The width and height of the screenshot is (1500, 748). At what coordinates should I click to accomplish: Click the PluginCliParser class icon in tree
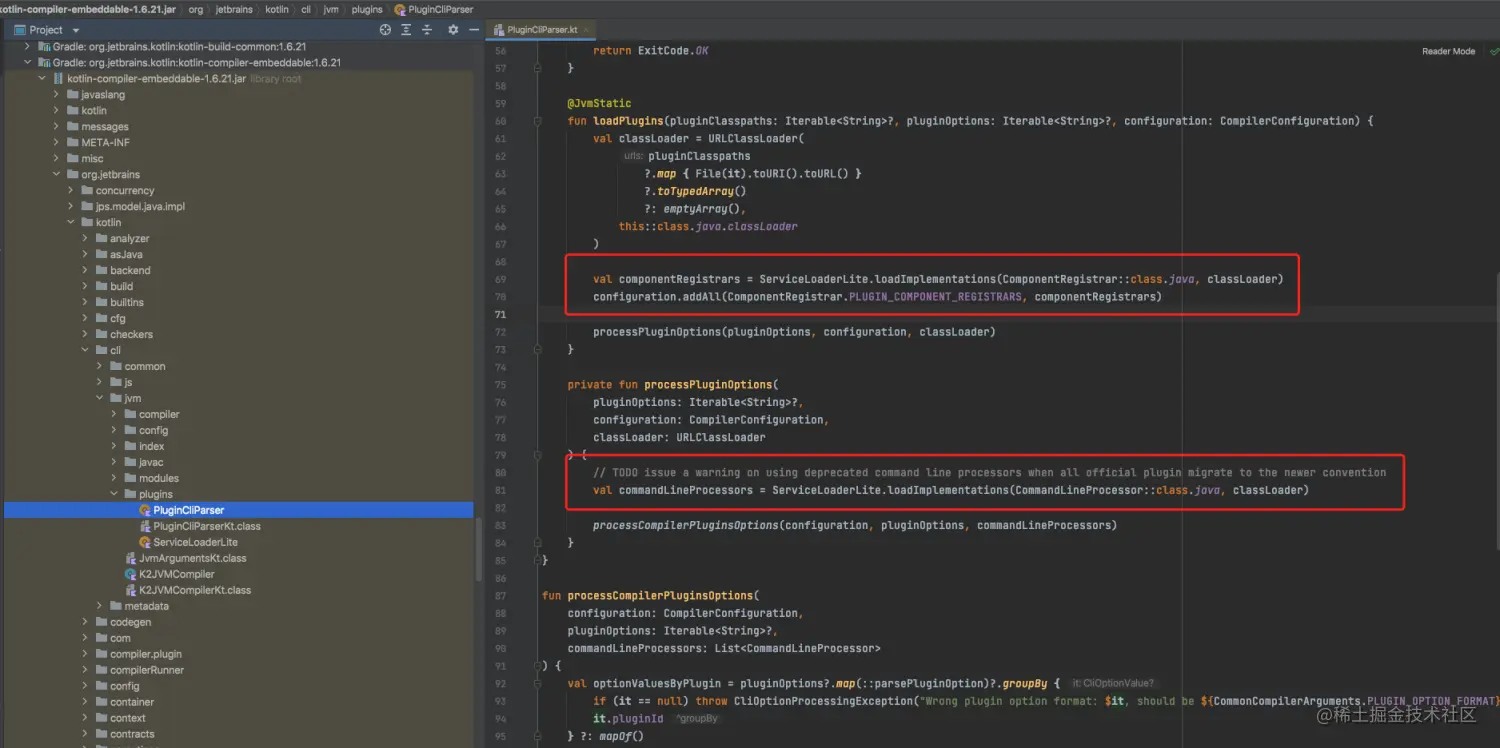tap(145, 510)
